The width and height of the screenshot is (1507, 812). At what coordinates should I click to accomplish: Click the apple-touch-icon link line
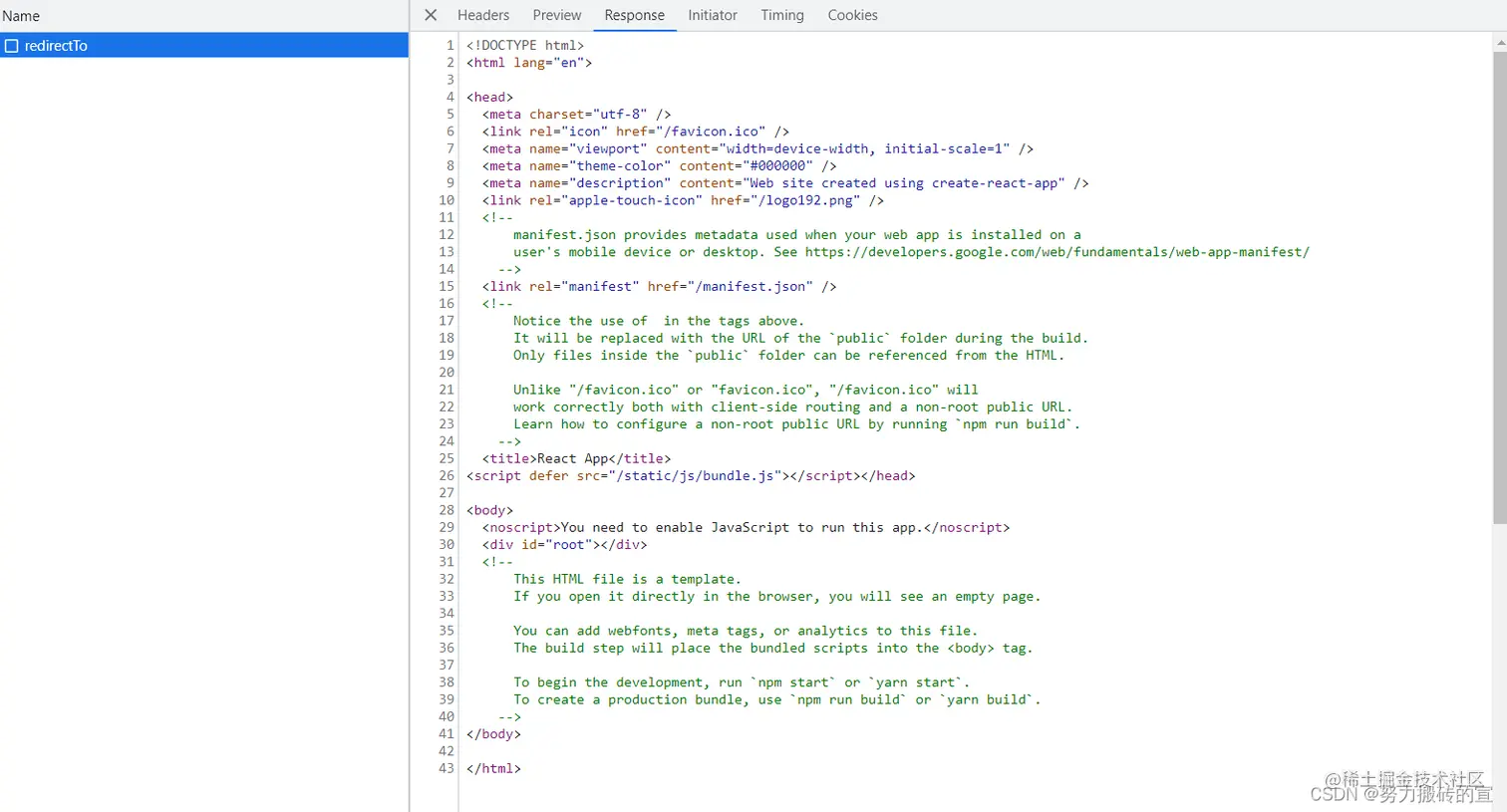(x=684, y=200)
